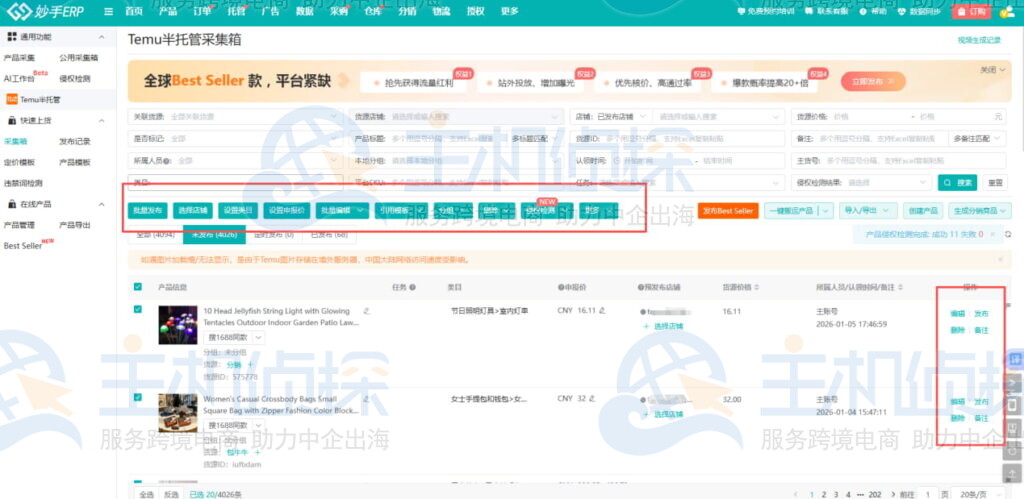Go to page 2 in pagination
The image size is (1024, 499).
824,494
